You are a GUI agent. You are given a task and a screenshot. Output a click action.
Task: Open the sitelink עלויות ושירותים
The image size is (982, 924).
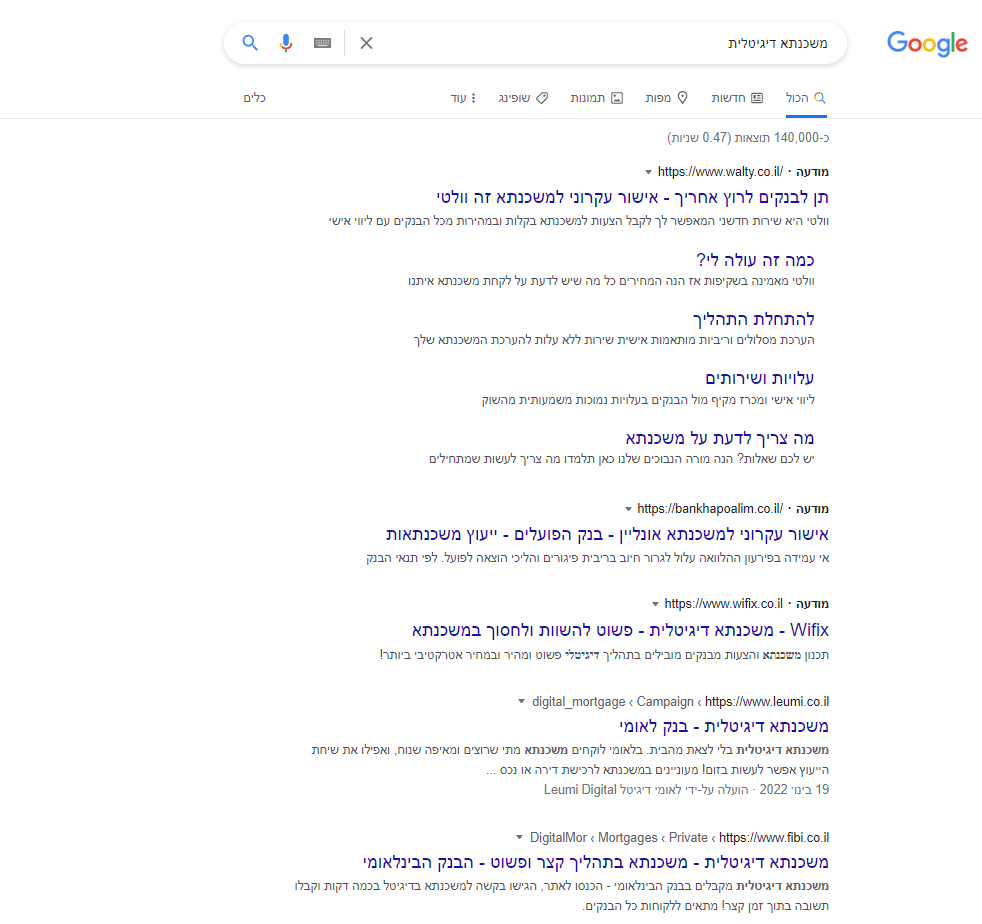[x=760, y=378]
